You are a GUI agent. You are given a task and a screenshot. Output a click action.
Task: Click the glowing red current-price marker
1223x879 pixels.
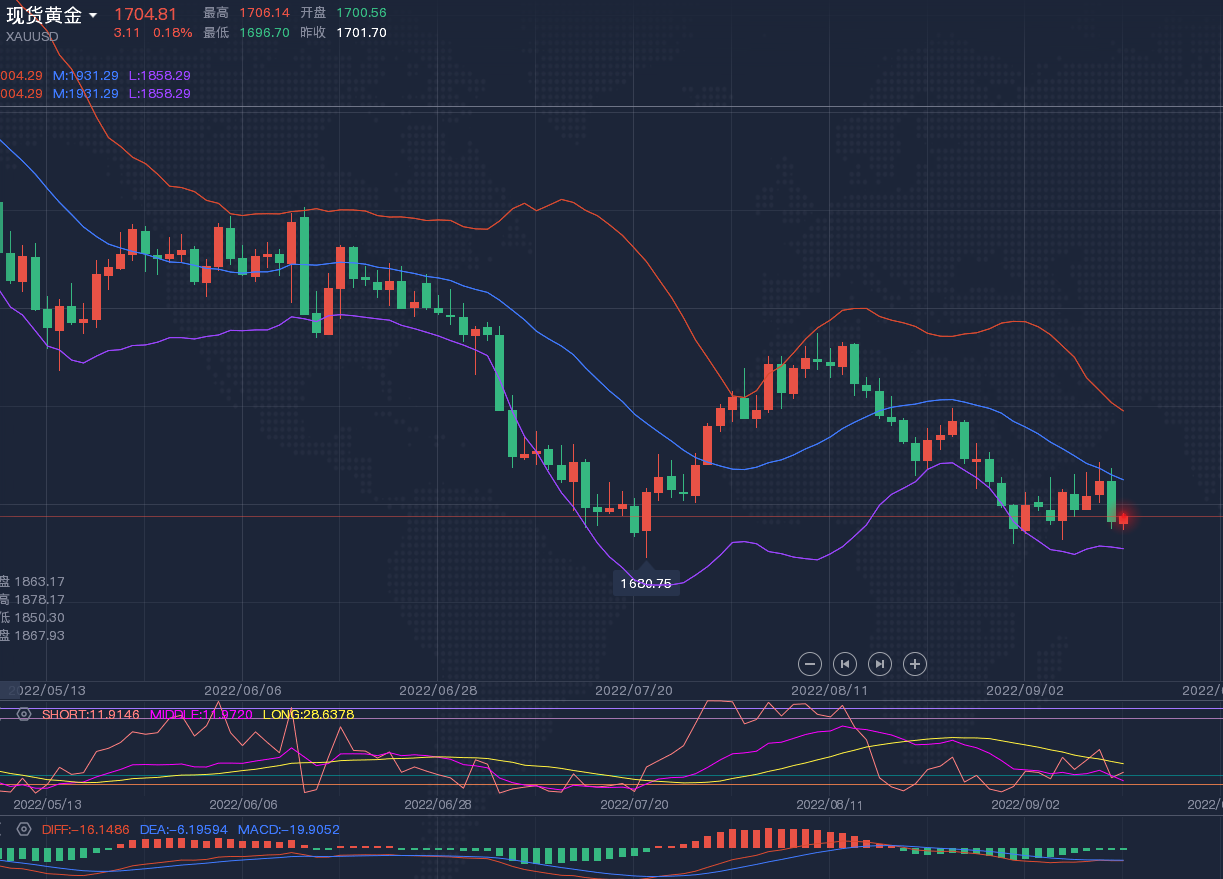(x=1123, y=518)
